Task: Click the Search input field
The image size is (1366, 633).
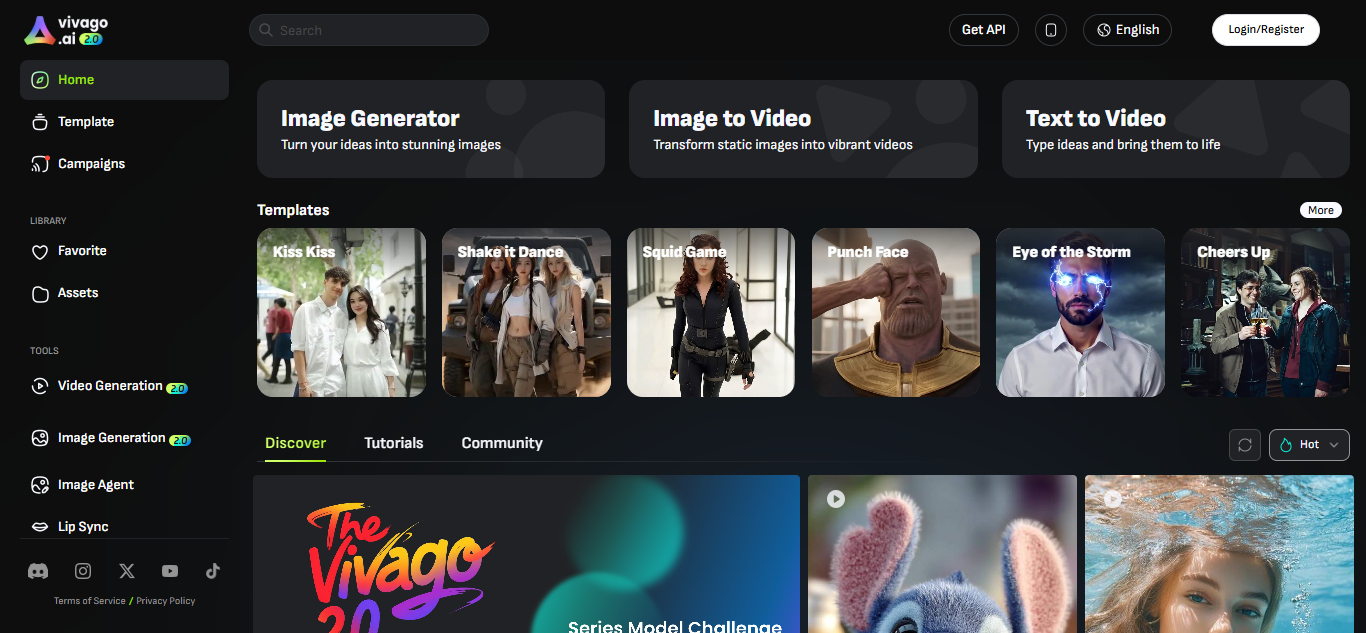Action: 368,30
